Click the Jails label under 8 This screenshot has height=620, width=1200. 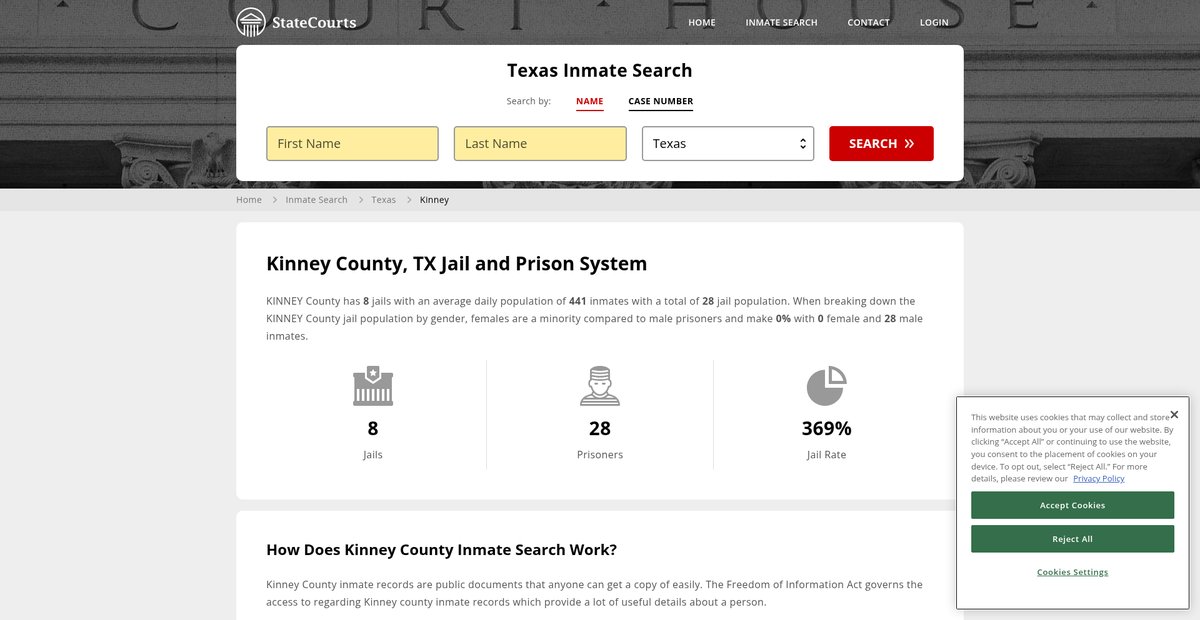point(373,455)
